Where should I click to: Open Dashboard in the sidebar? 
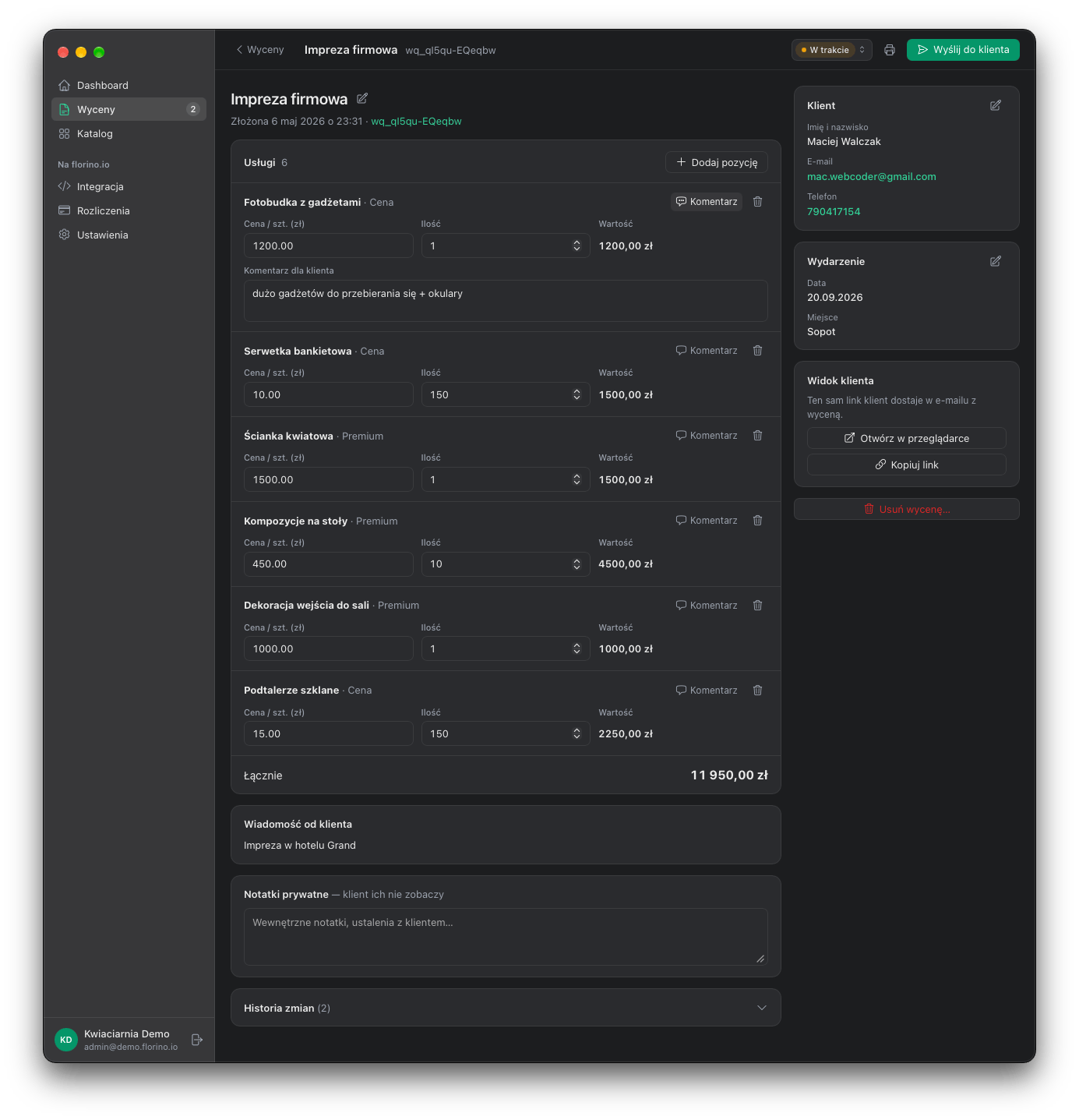click(x=129, y=85)
